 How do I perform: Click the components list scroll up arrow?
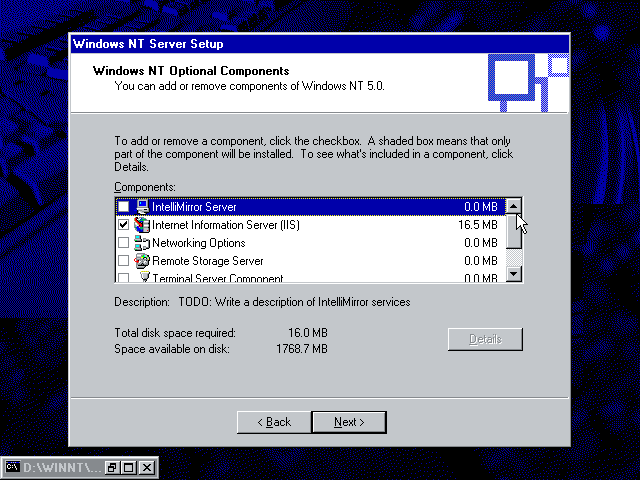pyautogui.click(x=514, y=206)
